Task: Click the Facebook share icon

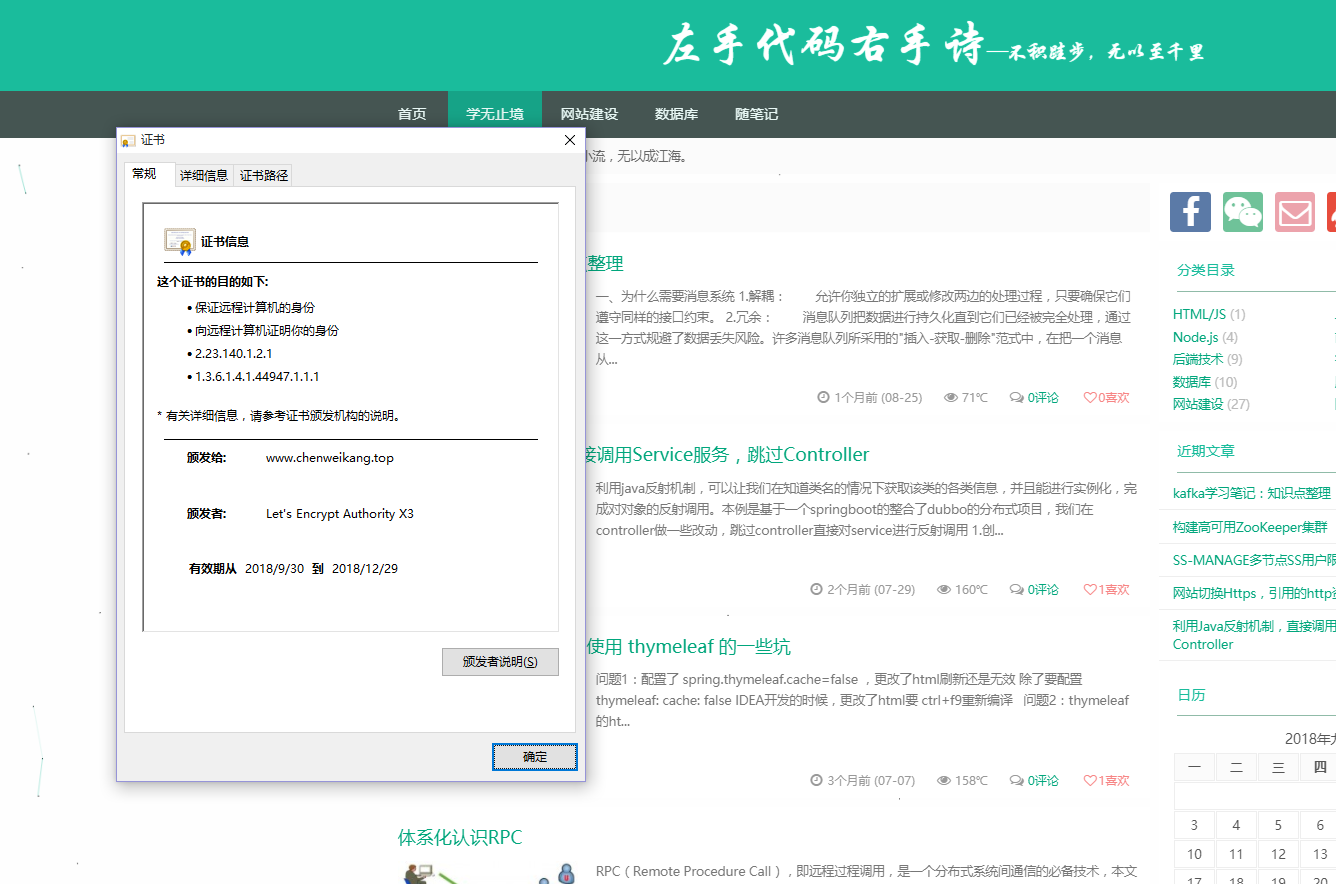Action: (1190, 212)
